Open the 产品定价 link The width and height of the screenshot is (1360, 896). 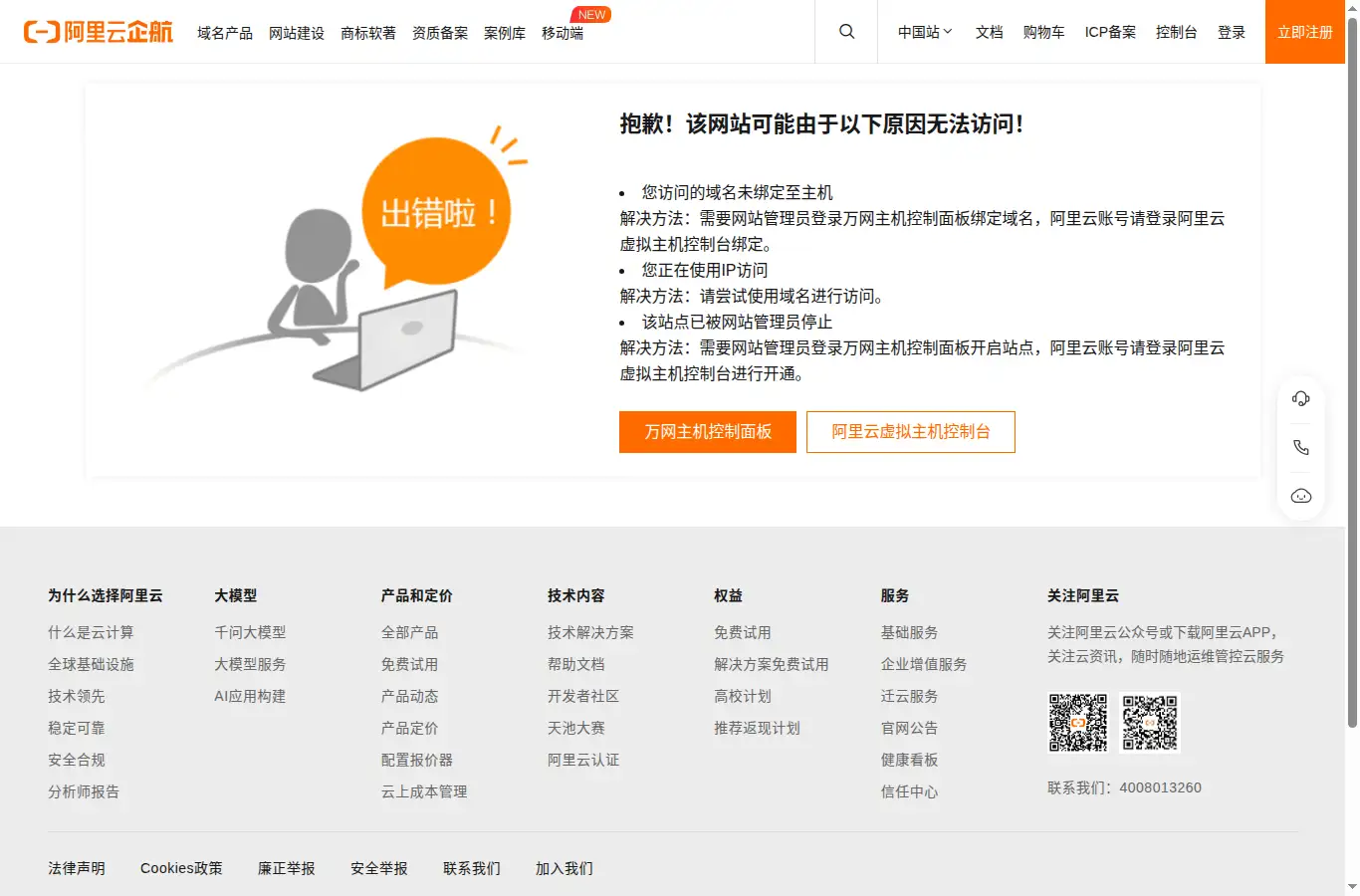(x=409, y=728)
